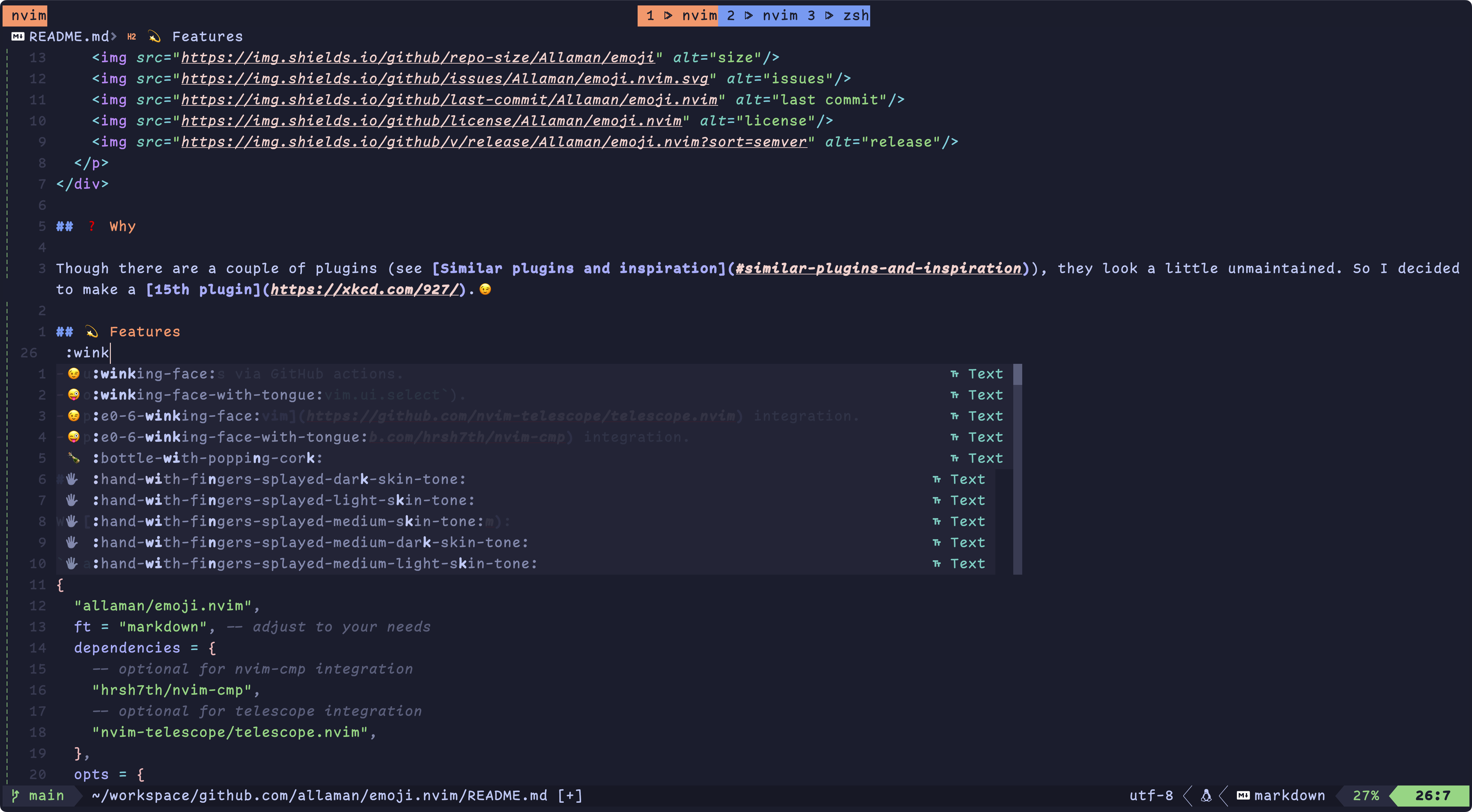
Task: Click the markdown filetype icon in statusline
Action: 1243,795
